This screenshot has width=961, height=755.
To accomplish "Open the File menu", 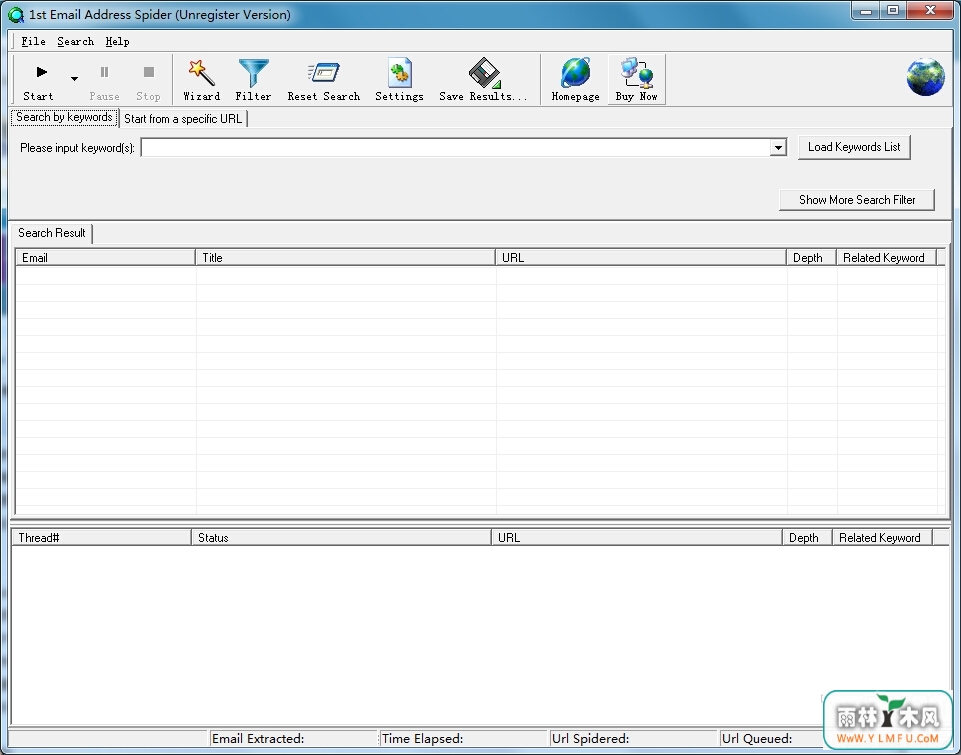I will (33, 41).
